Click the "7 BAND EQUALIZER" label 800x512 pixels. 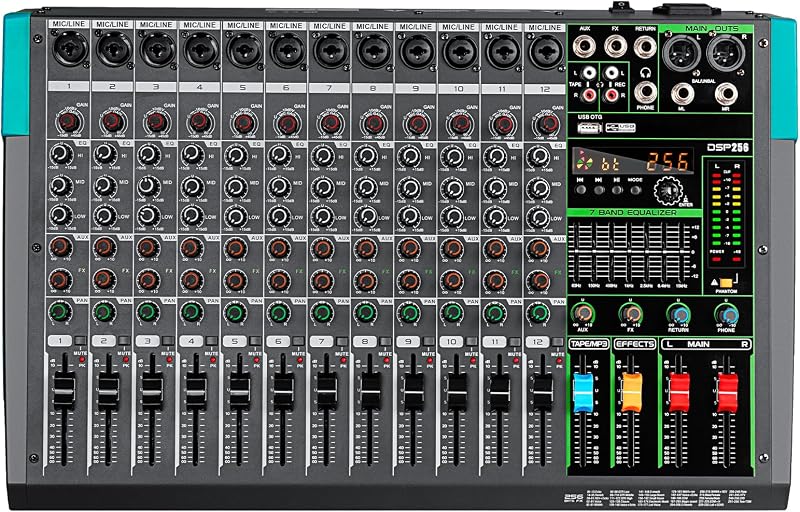633,212
